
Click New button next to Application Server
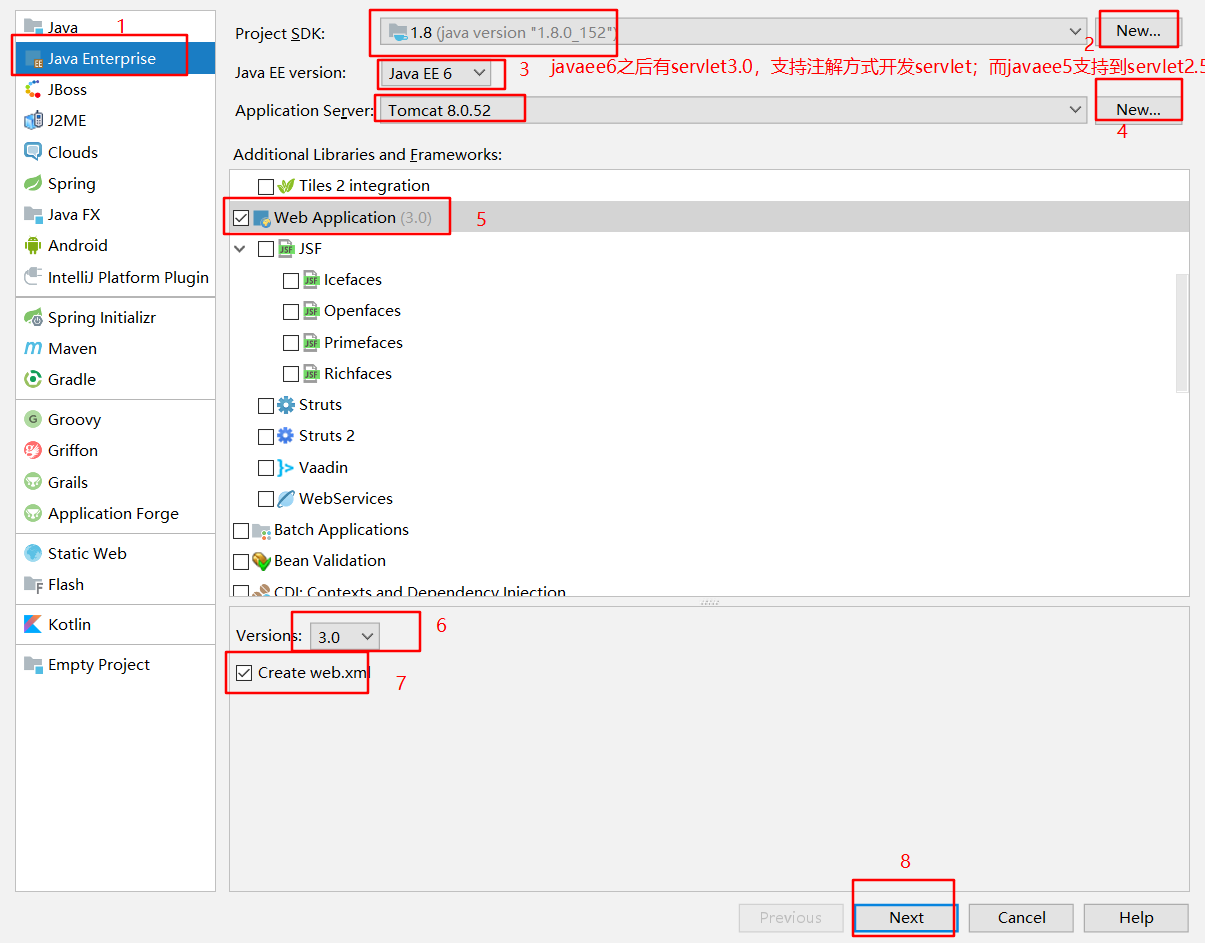tap(1138, 110)
